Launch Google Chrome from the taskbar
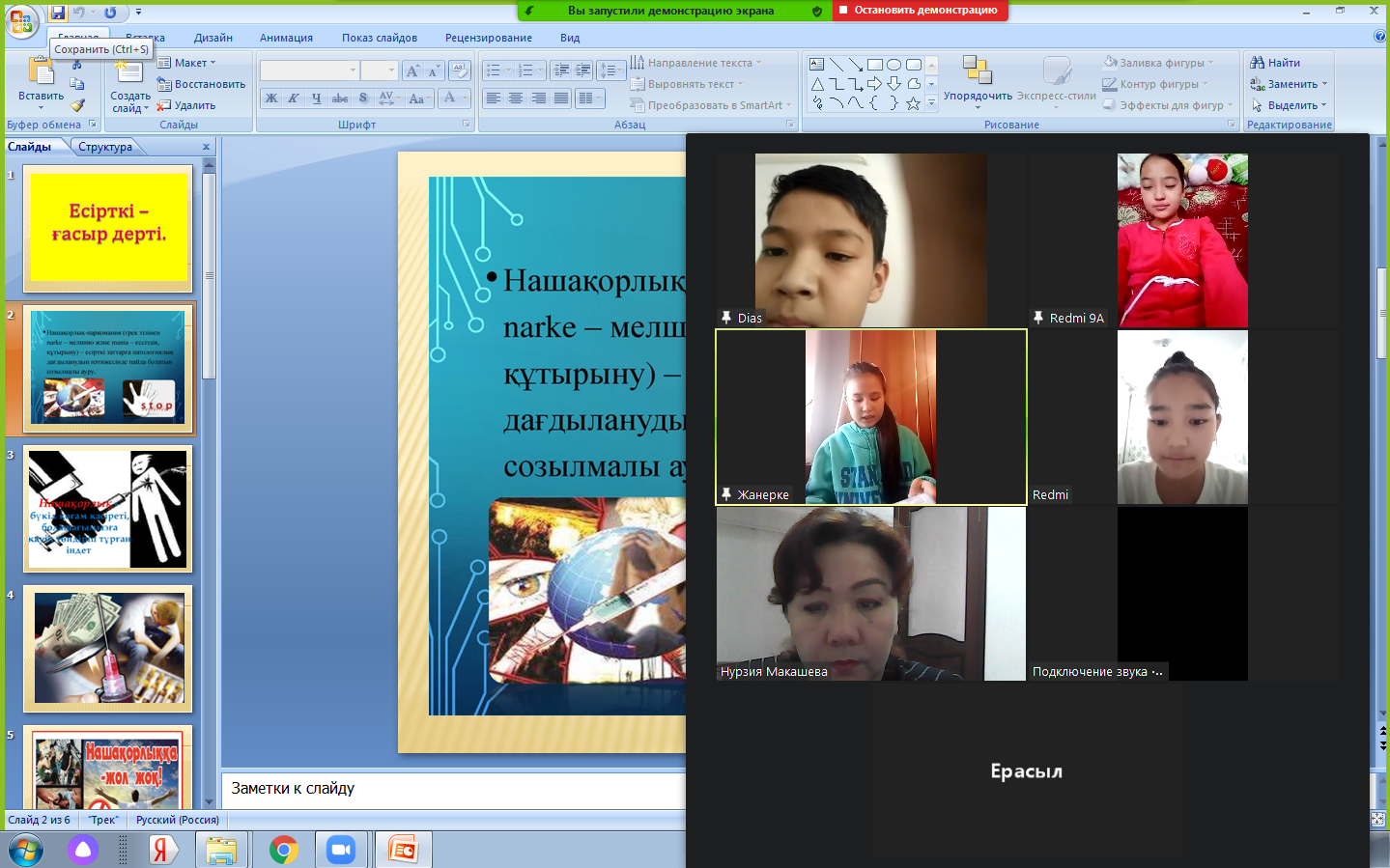 283,850
